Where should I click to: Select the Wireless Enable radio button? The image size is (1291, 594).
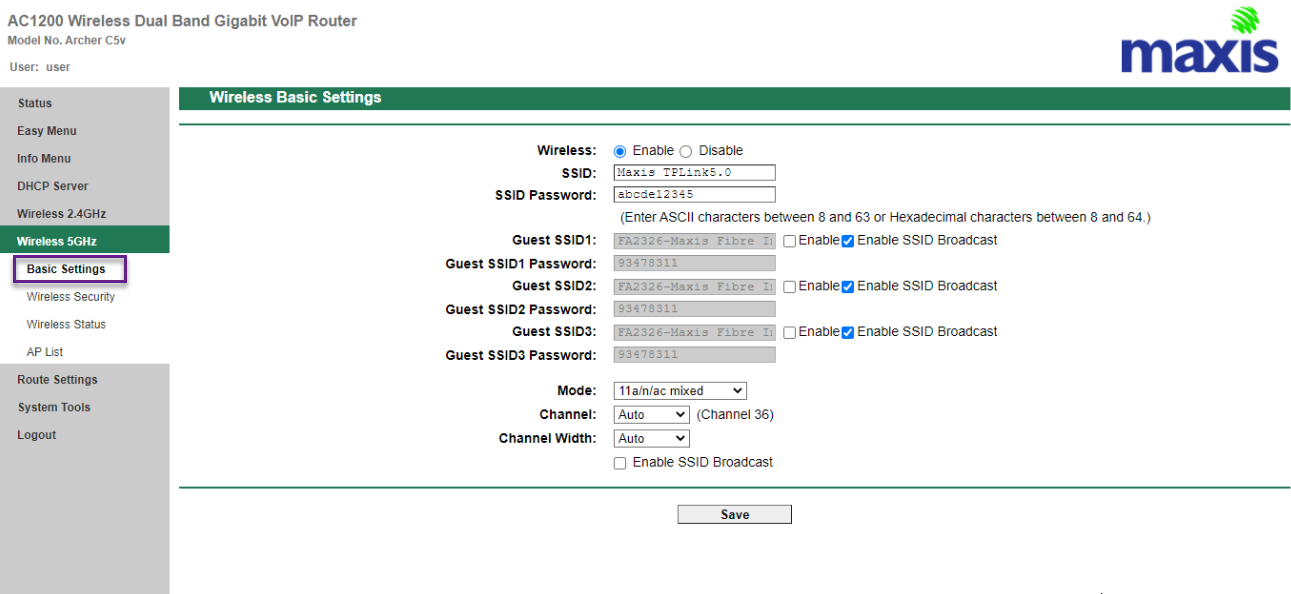(620, 151)
